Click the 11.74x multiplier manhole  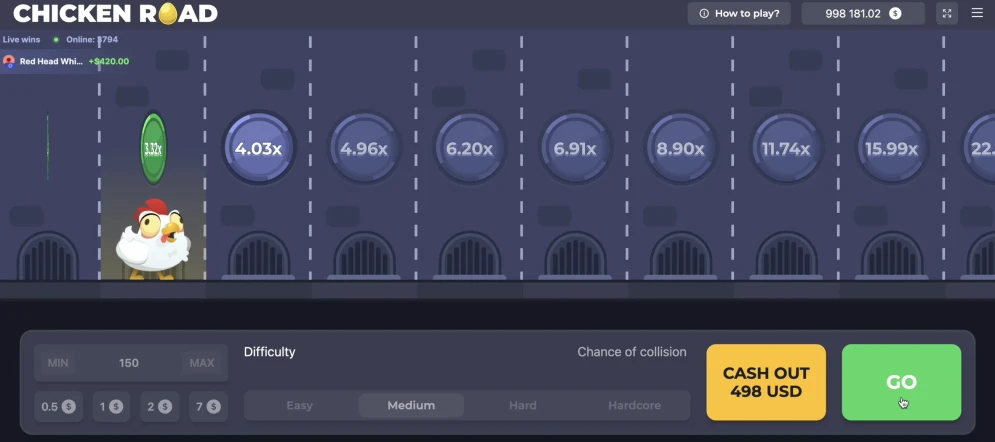click(786, 149)
